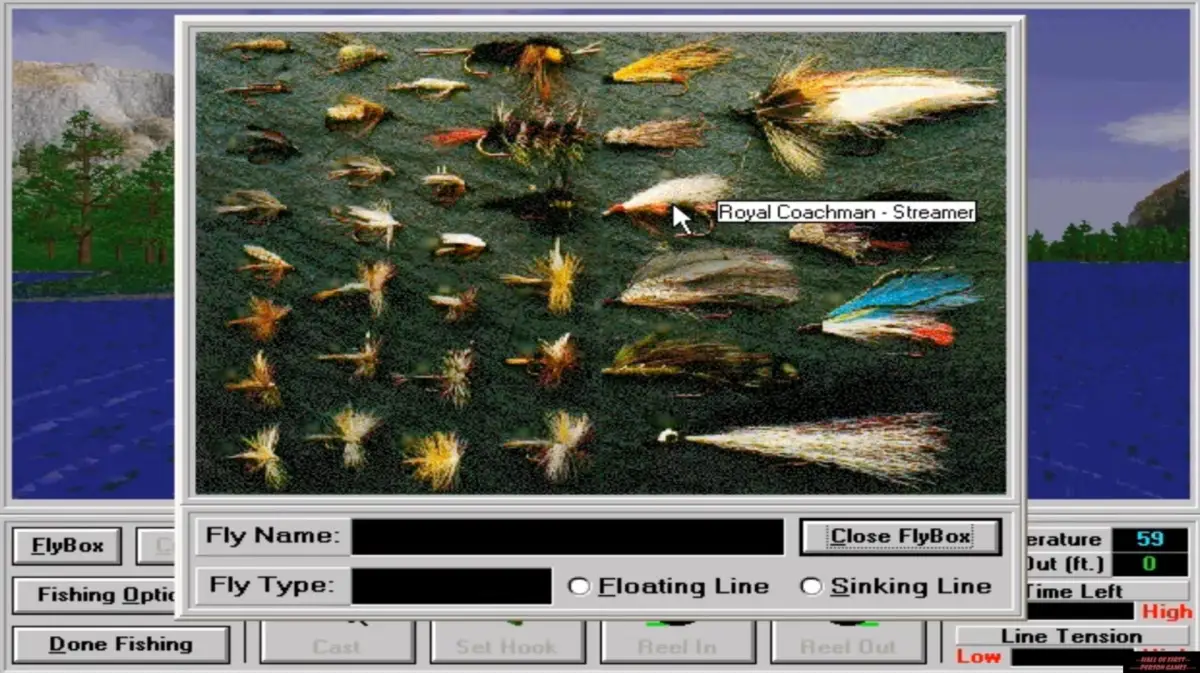The image size is (1200, 673).
Task: Open the Fishing Options menu
Action: 95,595
